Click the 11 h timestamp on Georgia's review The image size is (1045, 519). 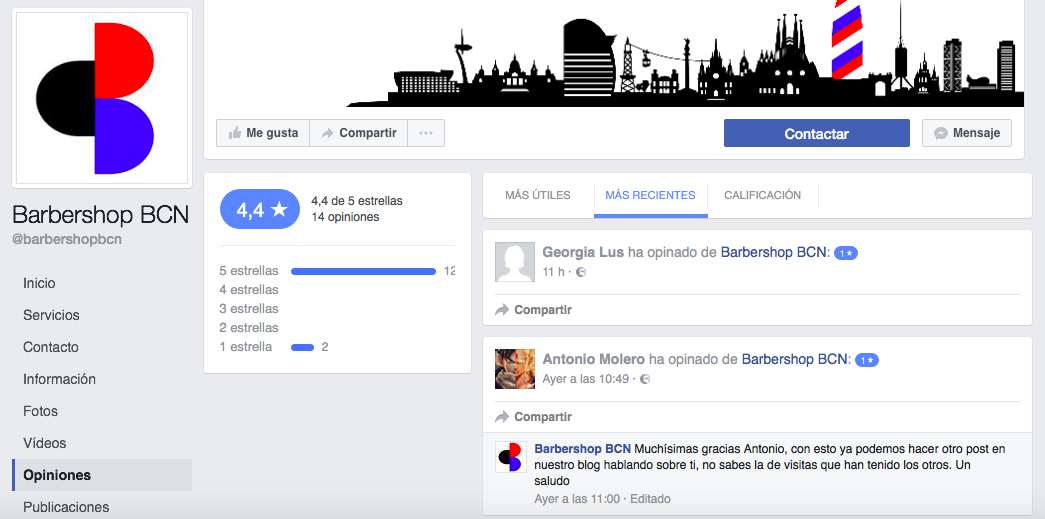point(553,272)
